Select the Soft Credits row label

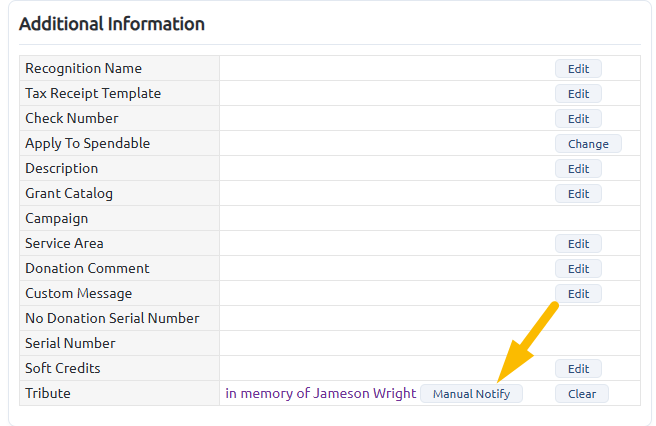(63, 368)
